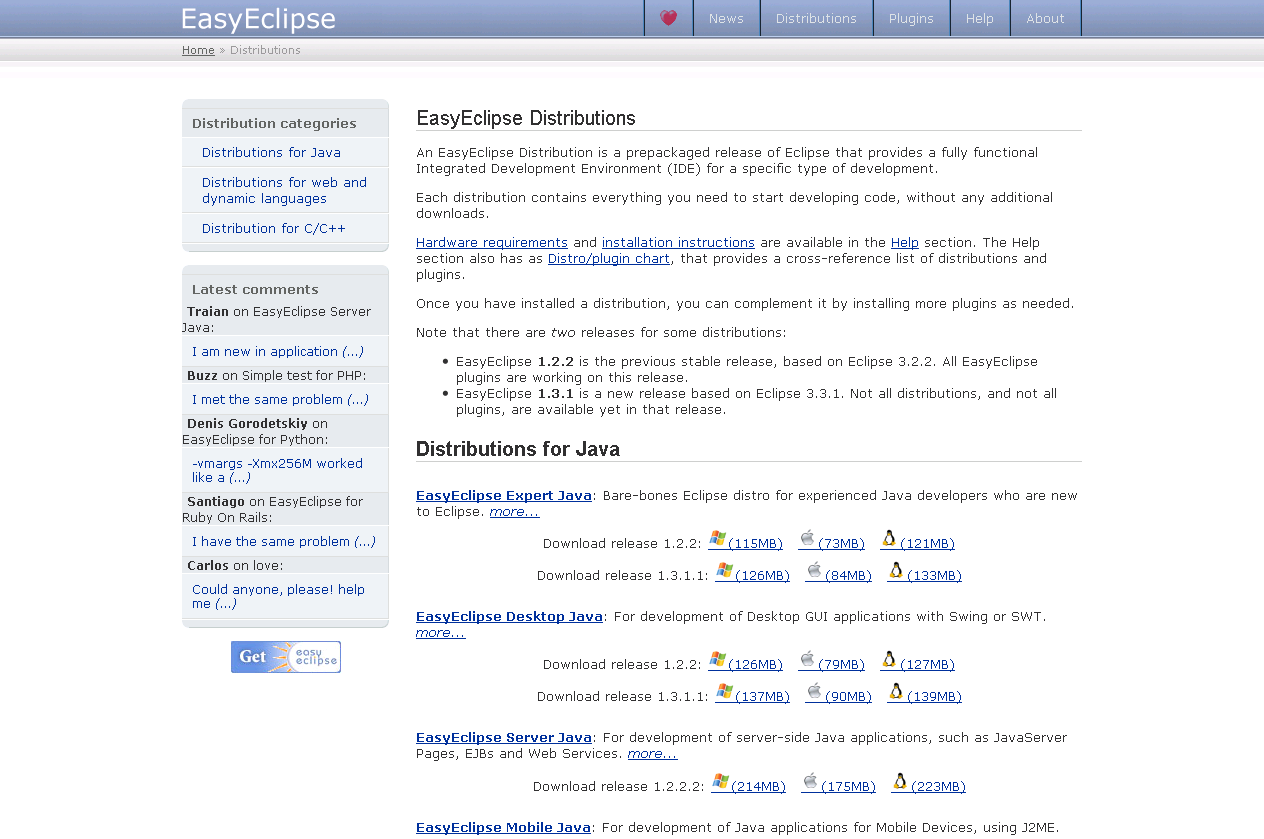Open the Help menu item
Screen dimensions: 1264x839
pos(980,18)
